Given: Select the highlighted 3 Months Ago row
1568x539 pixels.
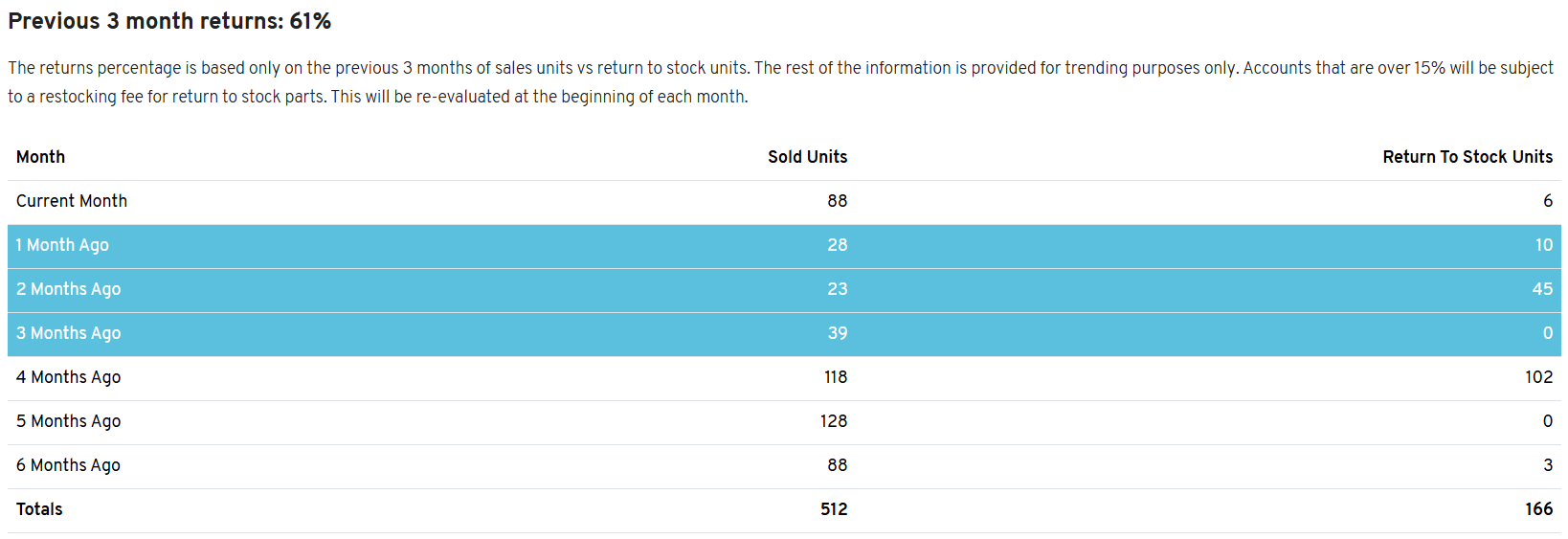Looking at the screenshot, I should [68, 333].
